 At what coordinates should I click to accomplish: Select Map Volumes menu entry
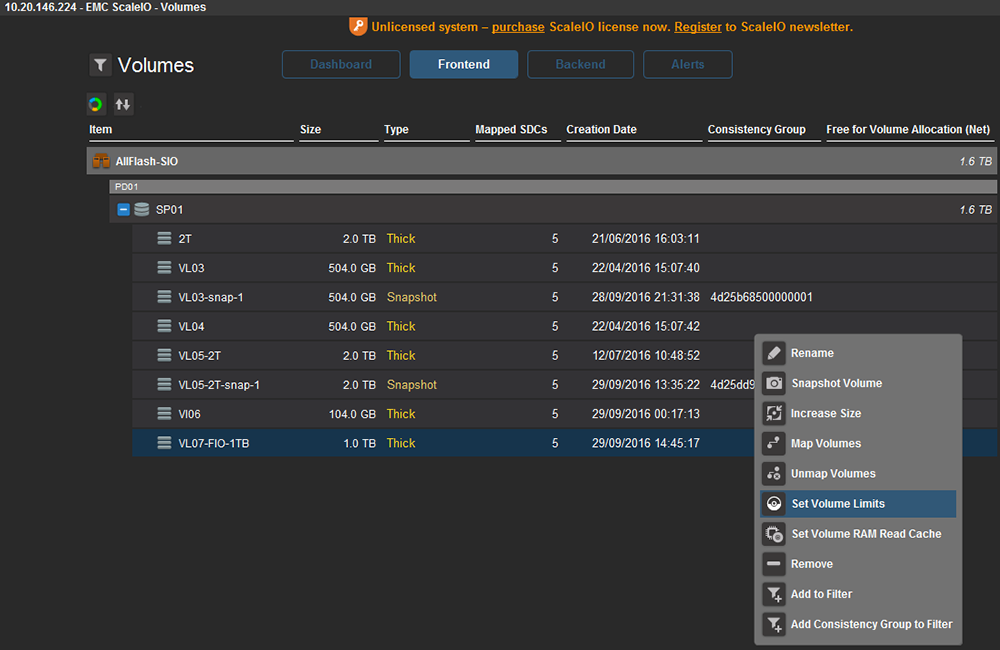click(x=858, y=443)
